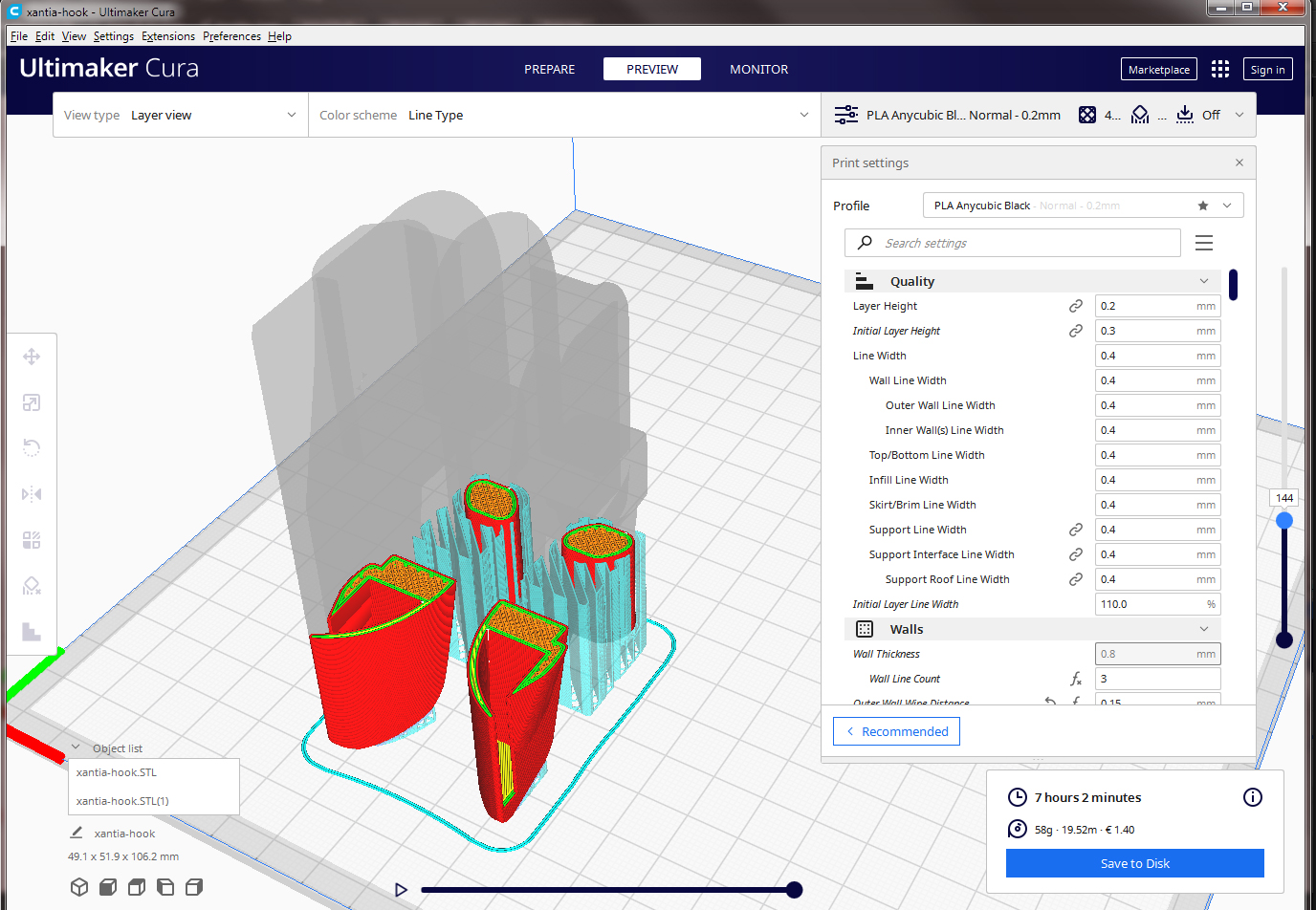The height and width of the screenshot is (910, 1316).
Task: Select the Mirror tool in the left toolbar
Action: click(32, 494)
